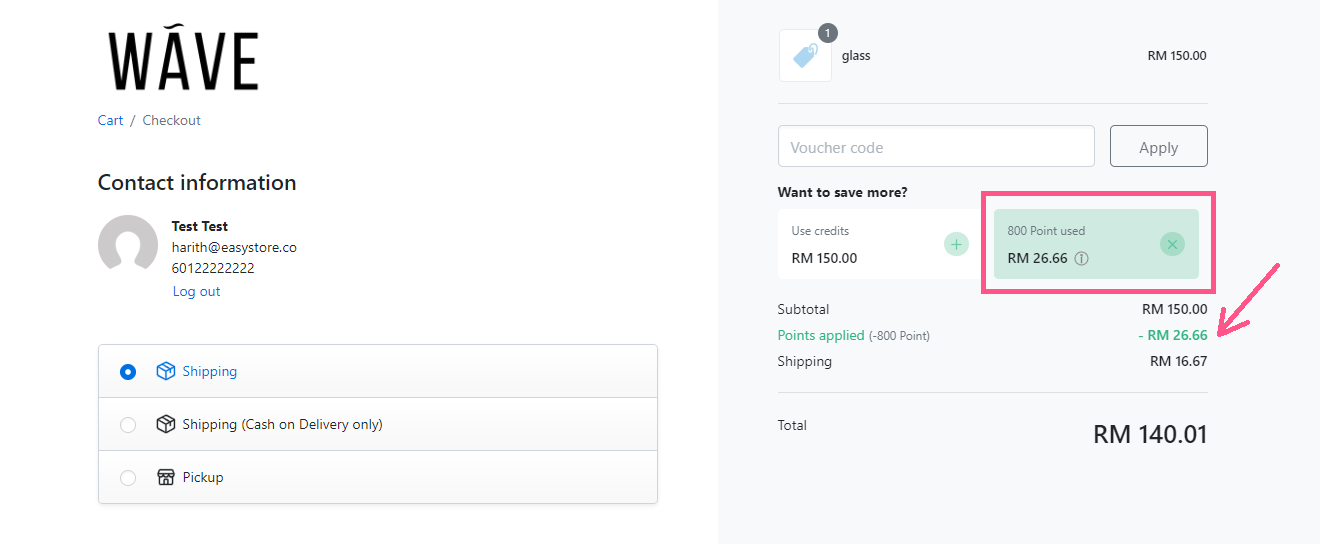Go back to Cart breadcrumb link
Screen dimensions: 1320x544
110,120
